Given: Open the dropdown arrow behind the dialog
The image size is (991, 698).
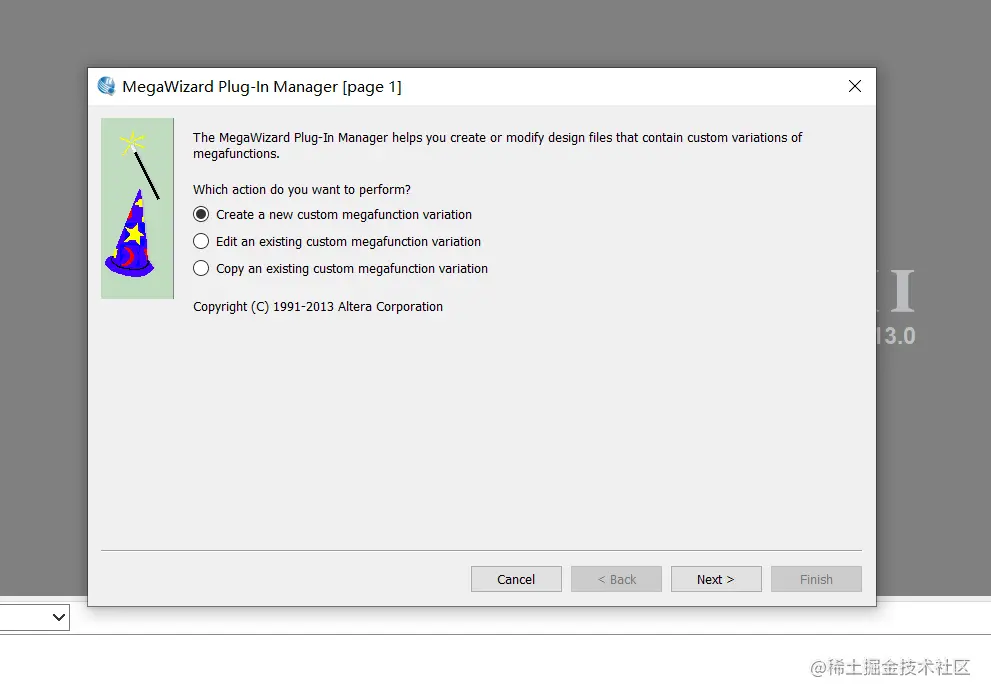Looking at the screenshot, I should click(x=59, y=617).
